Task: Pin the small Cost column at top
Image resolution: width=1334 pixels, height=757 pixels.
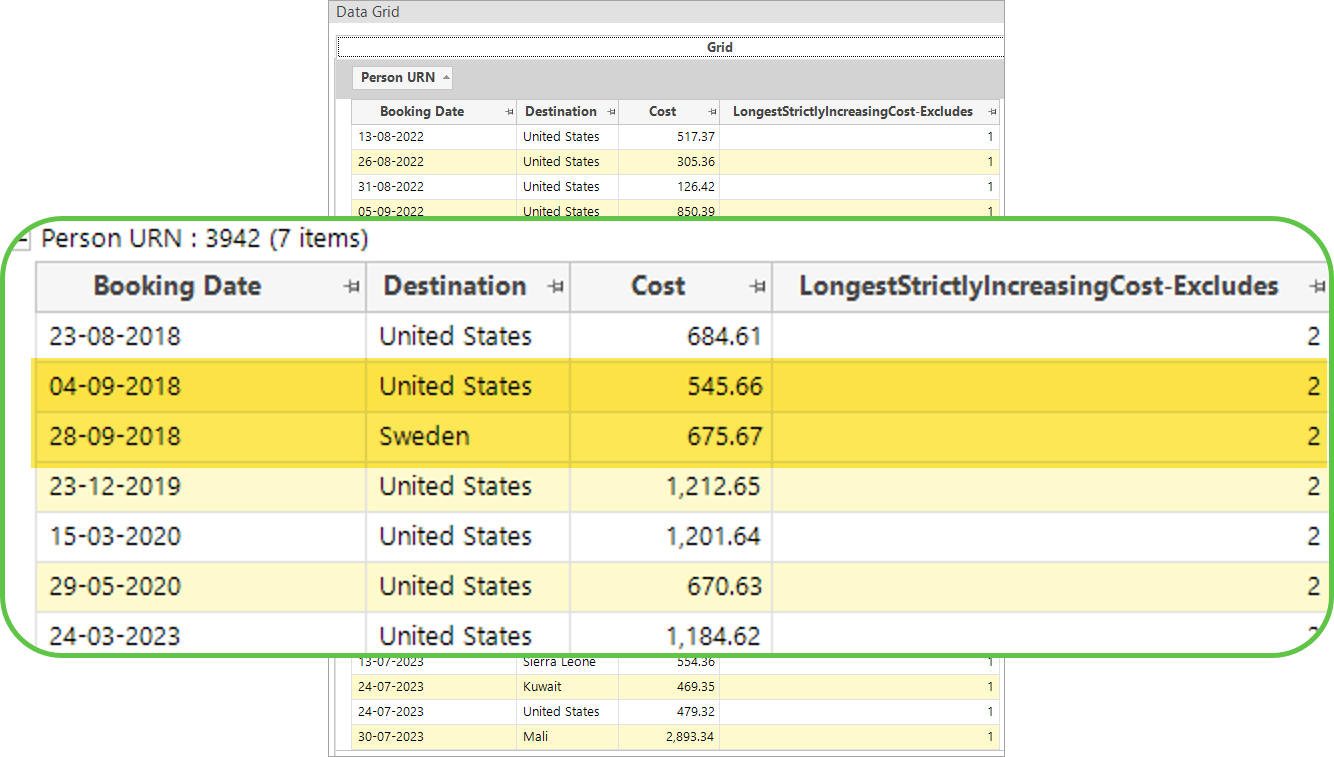Action: (x=712, y=112)
